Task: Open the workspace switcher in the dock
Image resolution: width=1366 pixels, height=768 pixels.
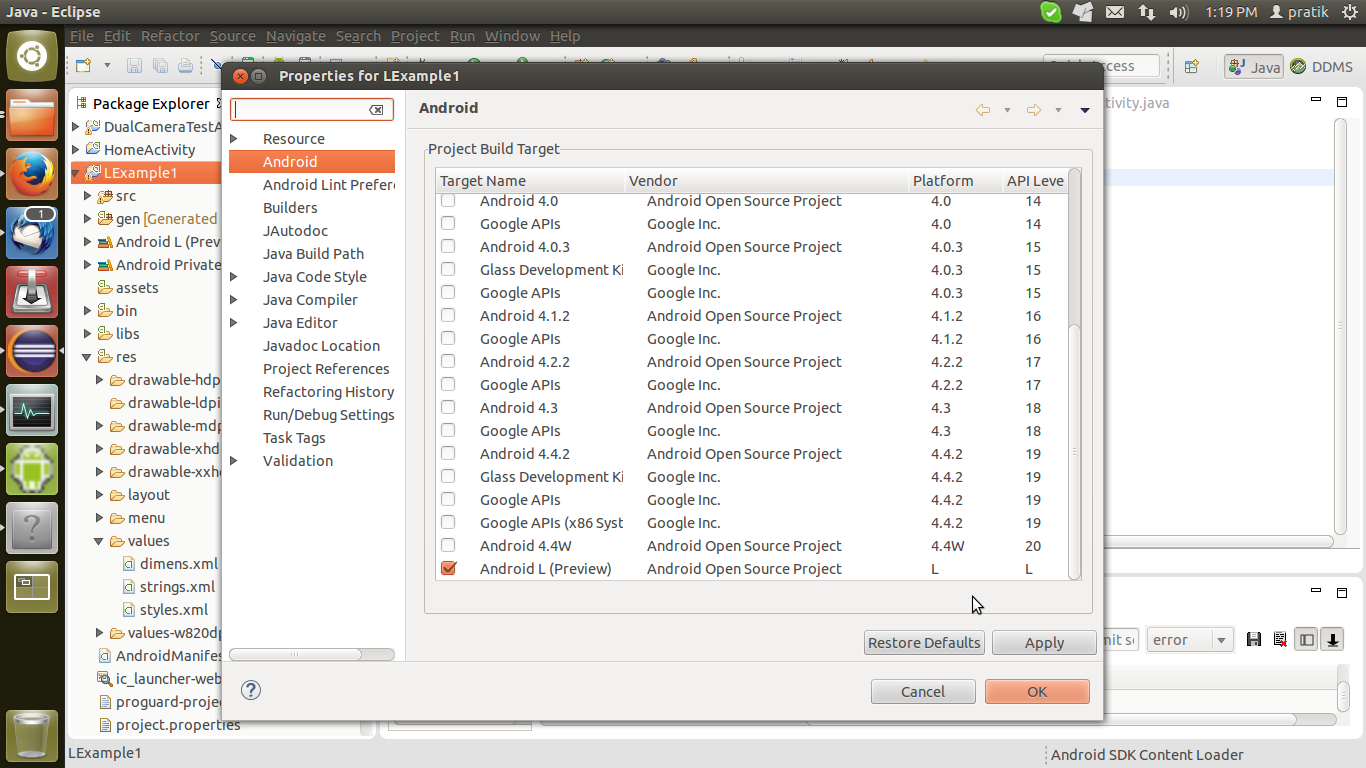Action: tap(32, 587)
